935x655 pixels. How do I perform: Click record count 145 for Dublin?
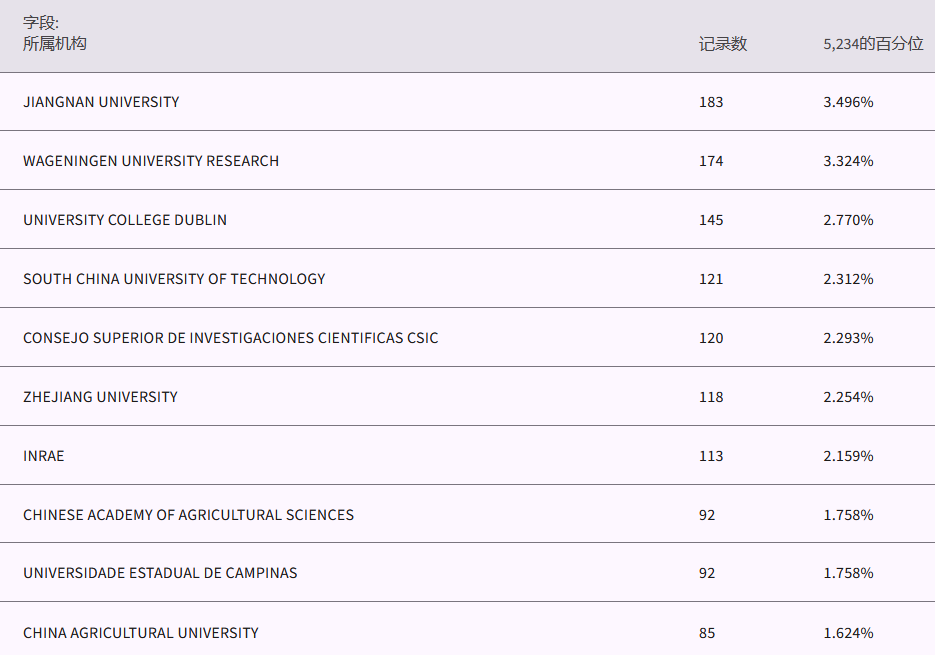(711, 220)
